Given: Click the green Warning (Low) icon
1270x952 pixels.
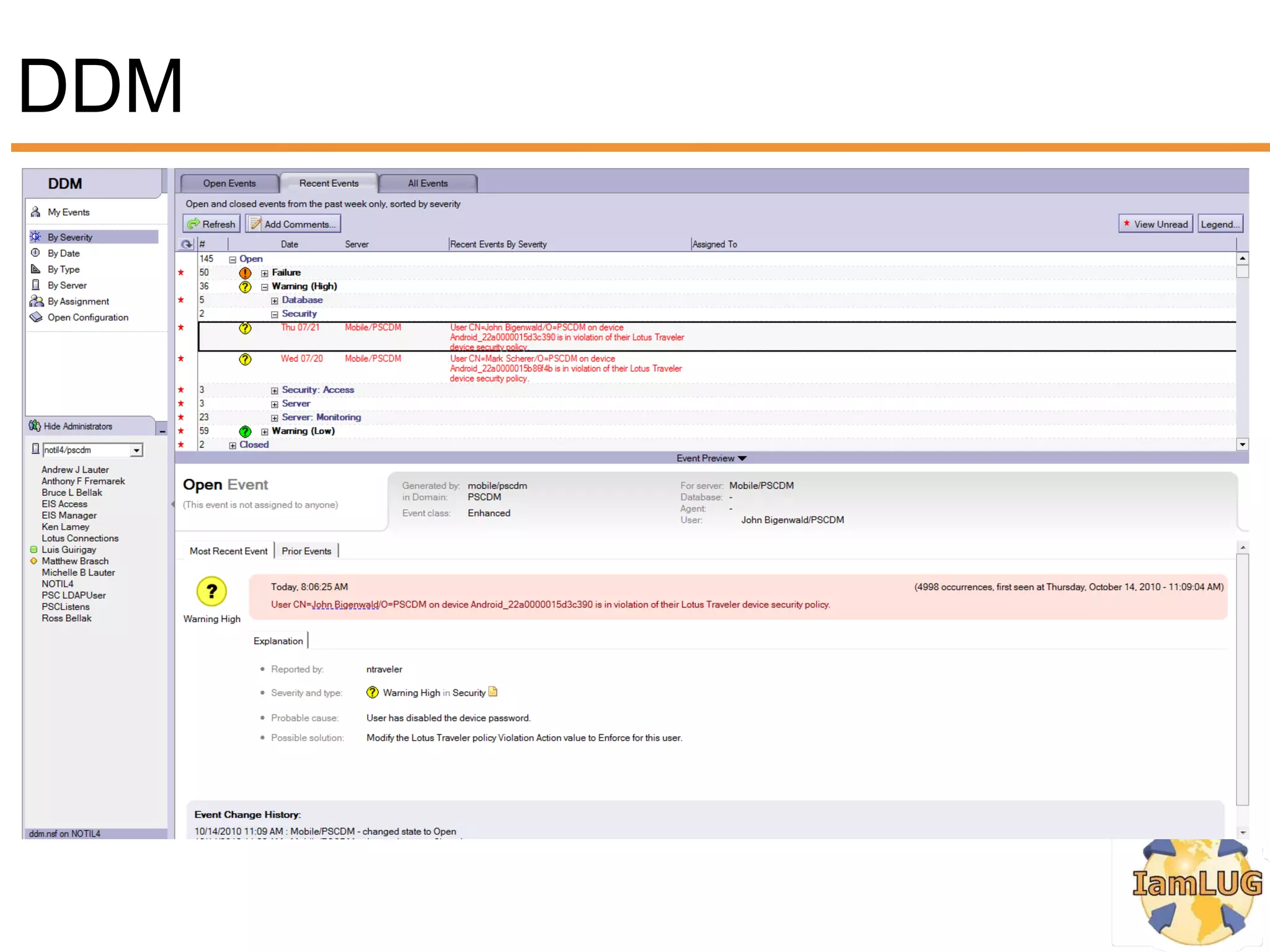Looking at the screenshot, I should pyautogui.click(x=245, y=431).
